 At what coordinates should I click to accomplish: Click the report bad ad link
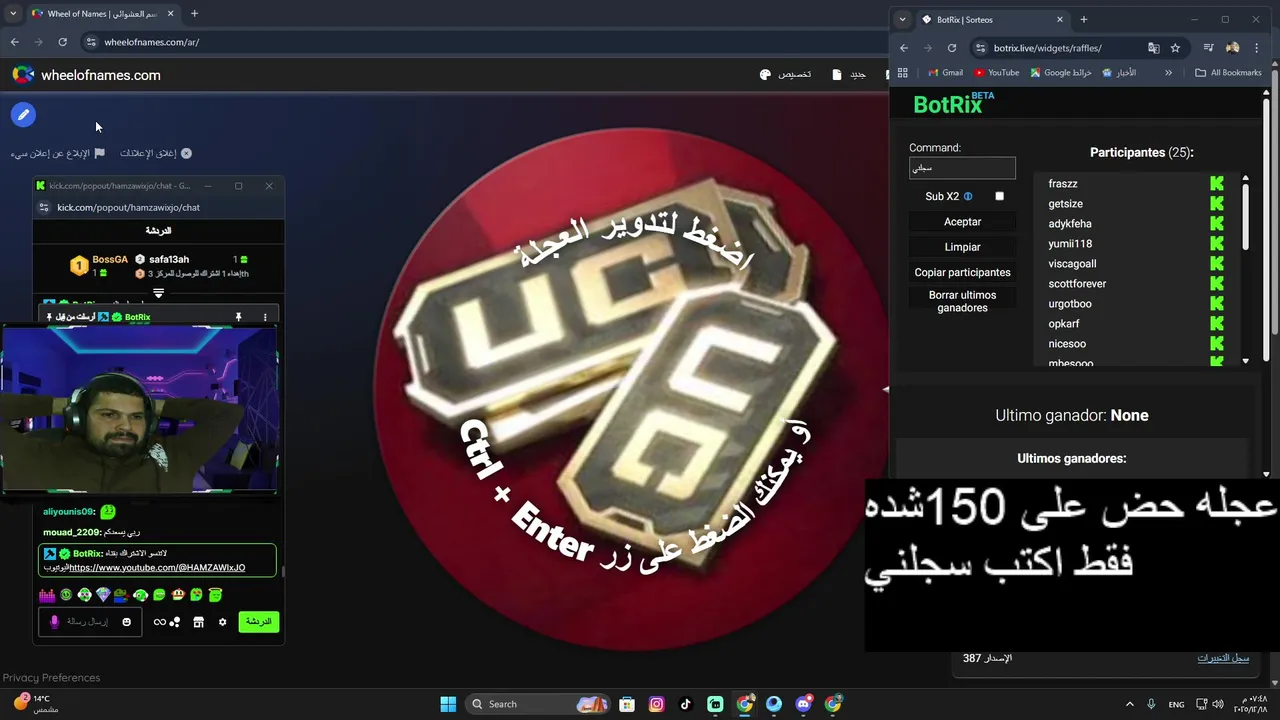58,153
